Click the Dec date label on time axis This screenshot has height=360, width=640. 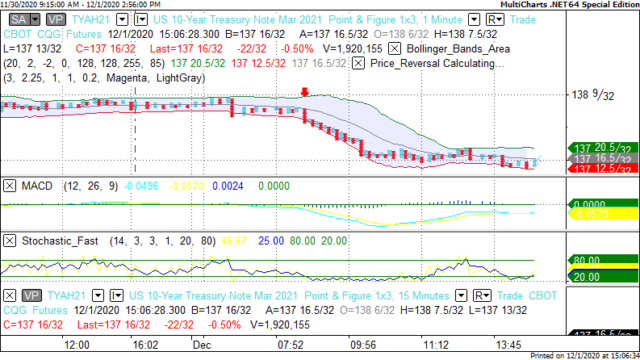tap(202, 345)
